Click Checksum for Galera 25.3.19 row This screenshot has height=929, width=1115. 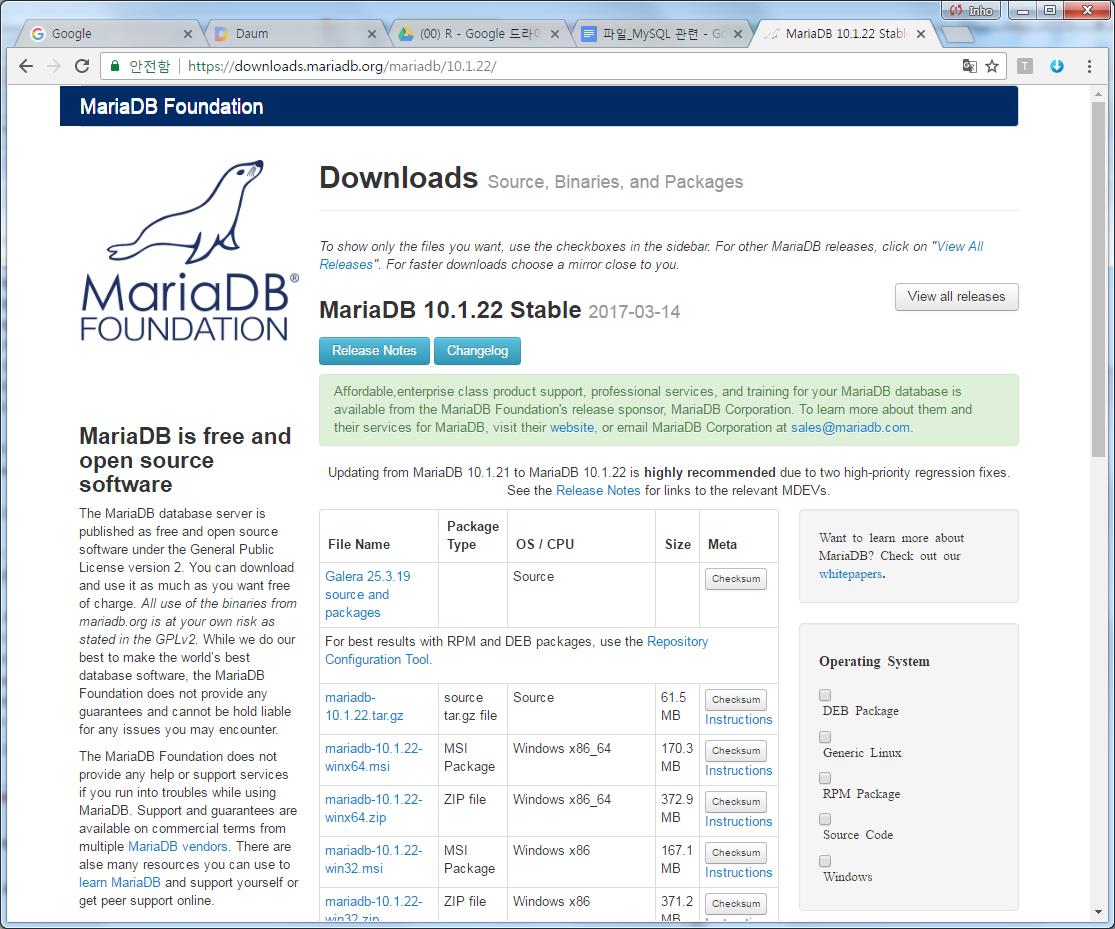[x=736, y=579]
